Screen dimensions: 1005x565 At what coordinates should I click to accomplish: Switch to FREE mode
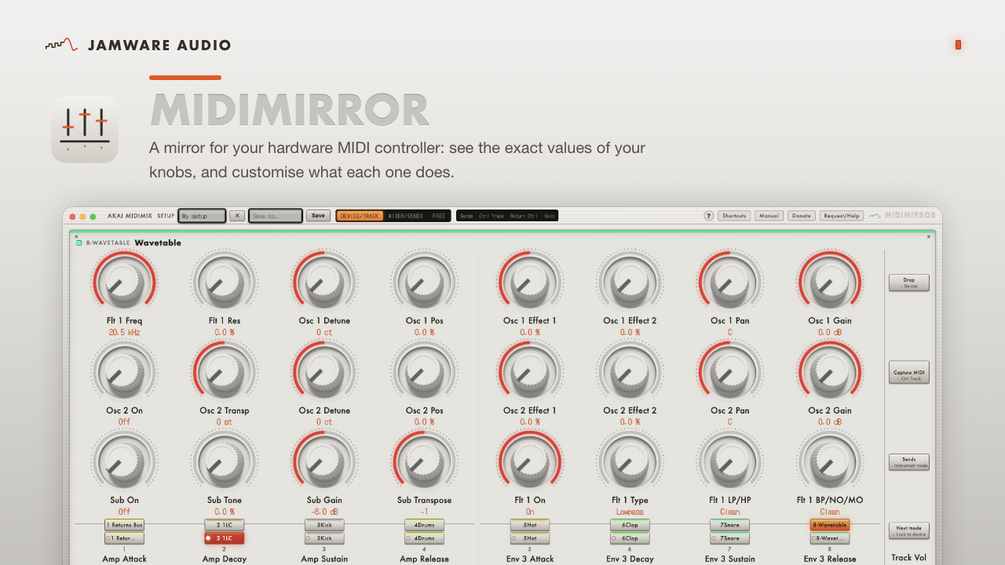[438, 216]
